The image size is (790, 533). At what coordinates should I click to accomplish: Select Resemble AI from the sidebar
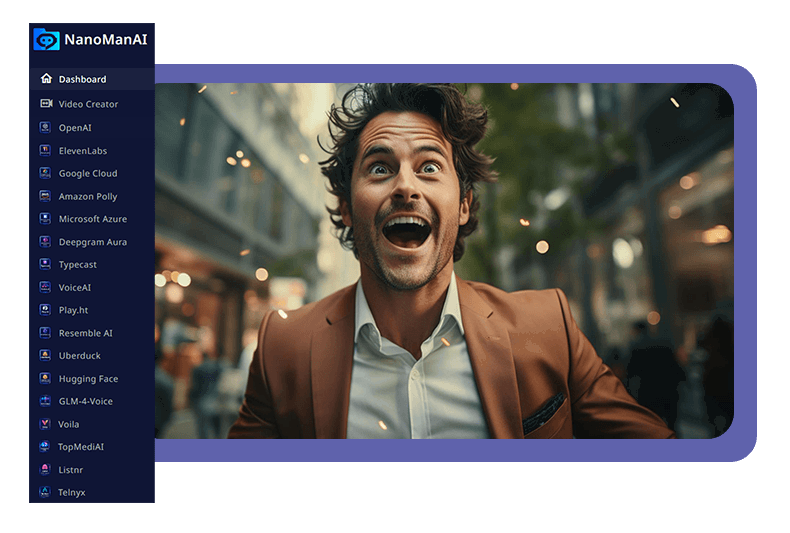[85, 333]
